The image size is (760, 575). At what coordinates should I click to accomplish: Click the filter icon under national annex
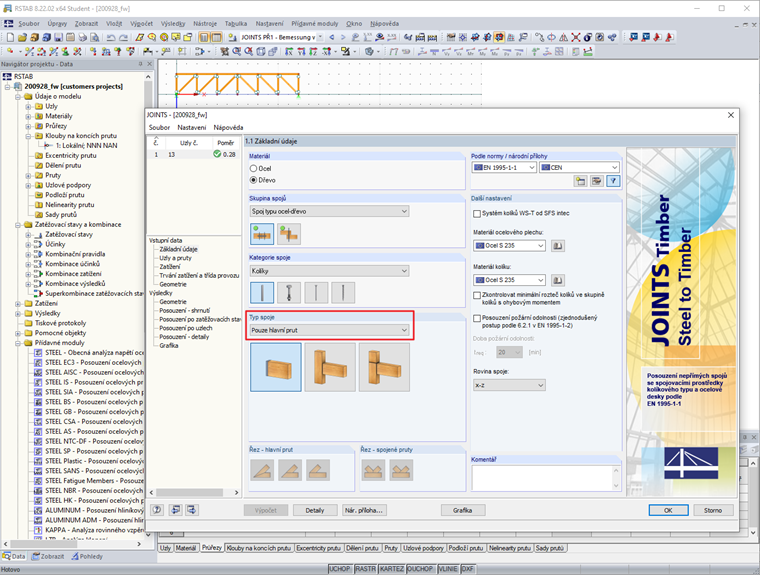612,181
